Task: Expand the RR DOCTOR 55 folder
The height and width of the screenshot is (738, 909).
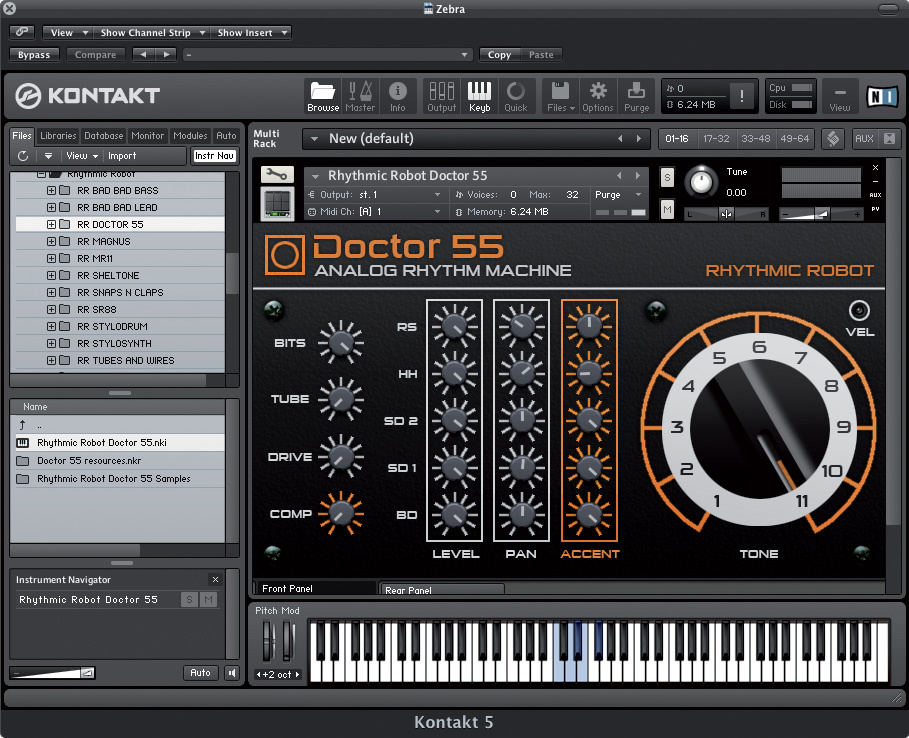Action: 51,224
